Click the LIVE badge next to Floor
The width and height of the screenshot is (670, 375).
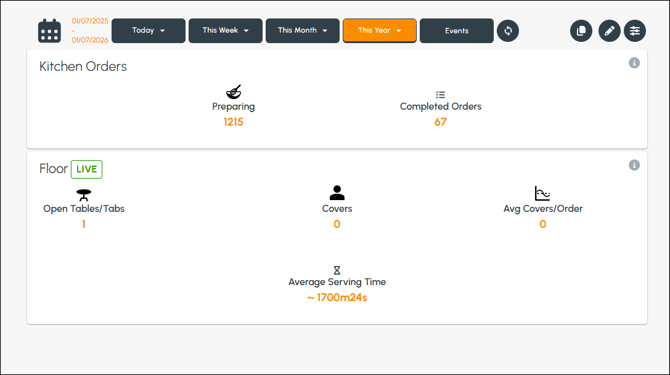tap(86, 169)
